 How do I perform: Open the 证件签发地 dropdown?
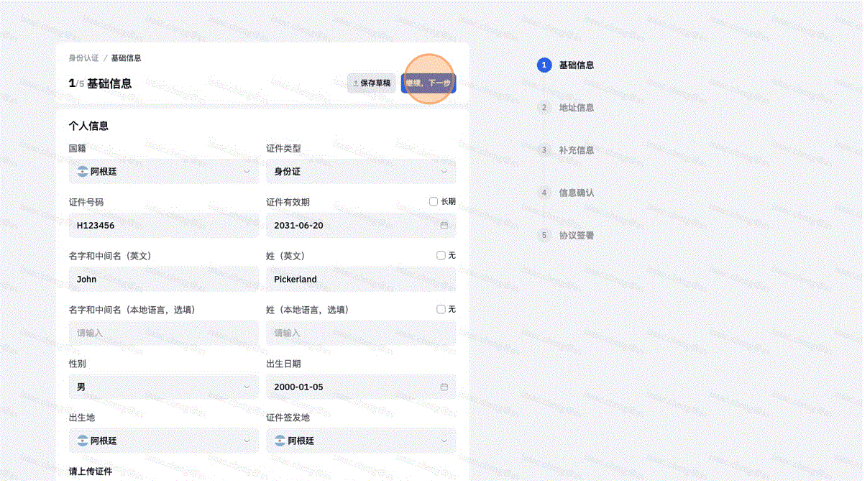tap(360, 440)
